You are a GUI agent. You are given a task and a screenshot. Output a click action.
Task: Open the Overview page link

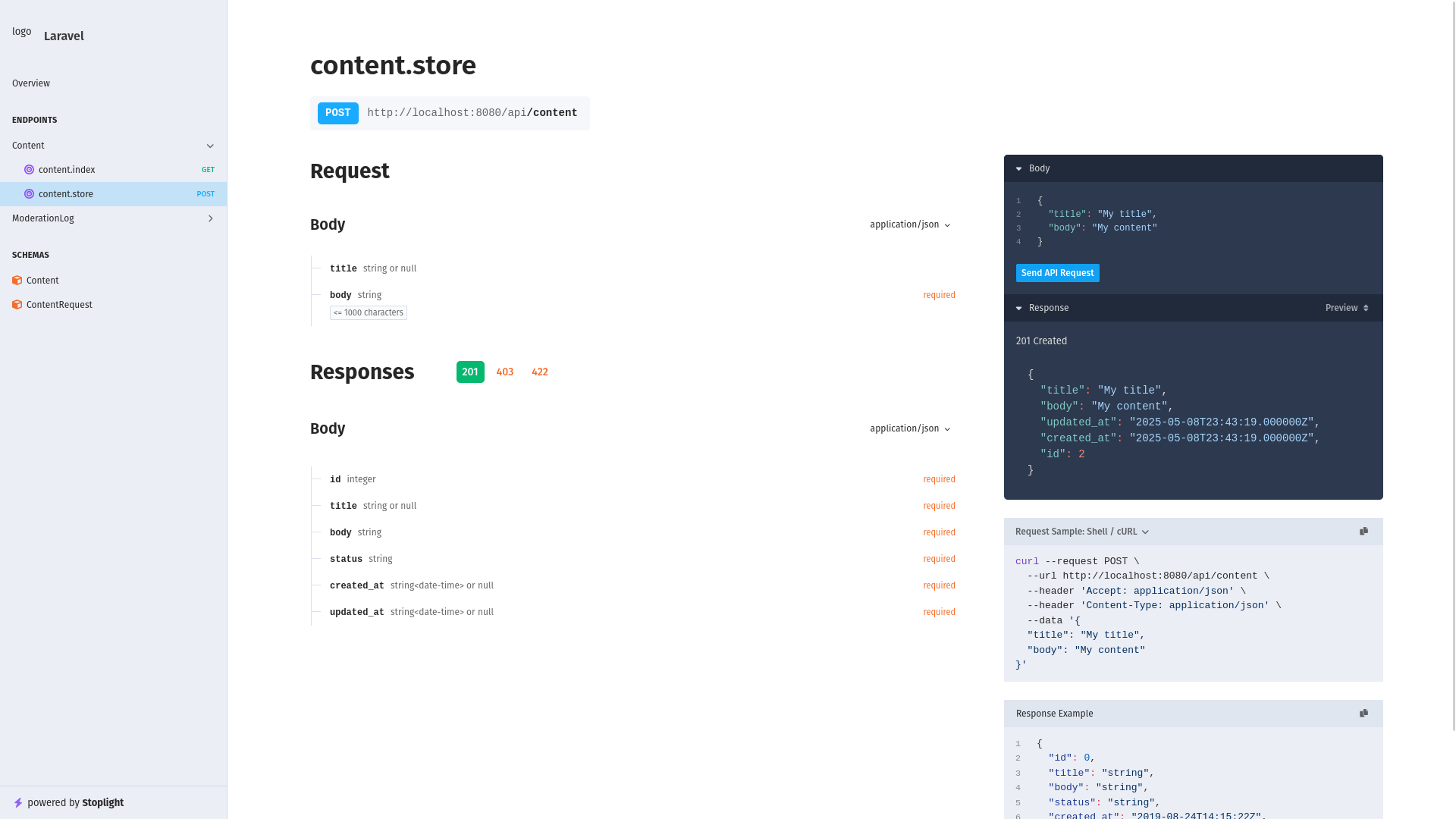[31, 83]
